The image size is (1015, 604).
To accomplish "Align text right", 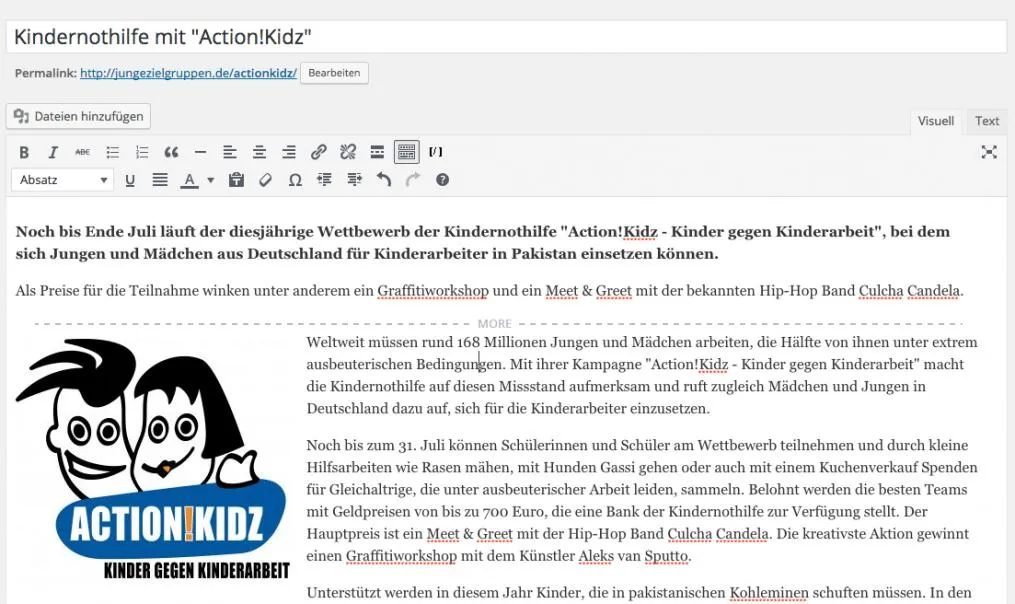I will click(289, 152).
